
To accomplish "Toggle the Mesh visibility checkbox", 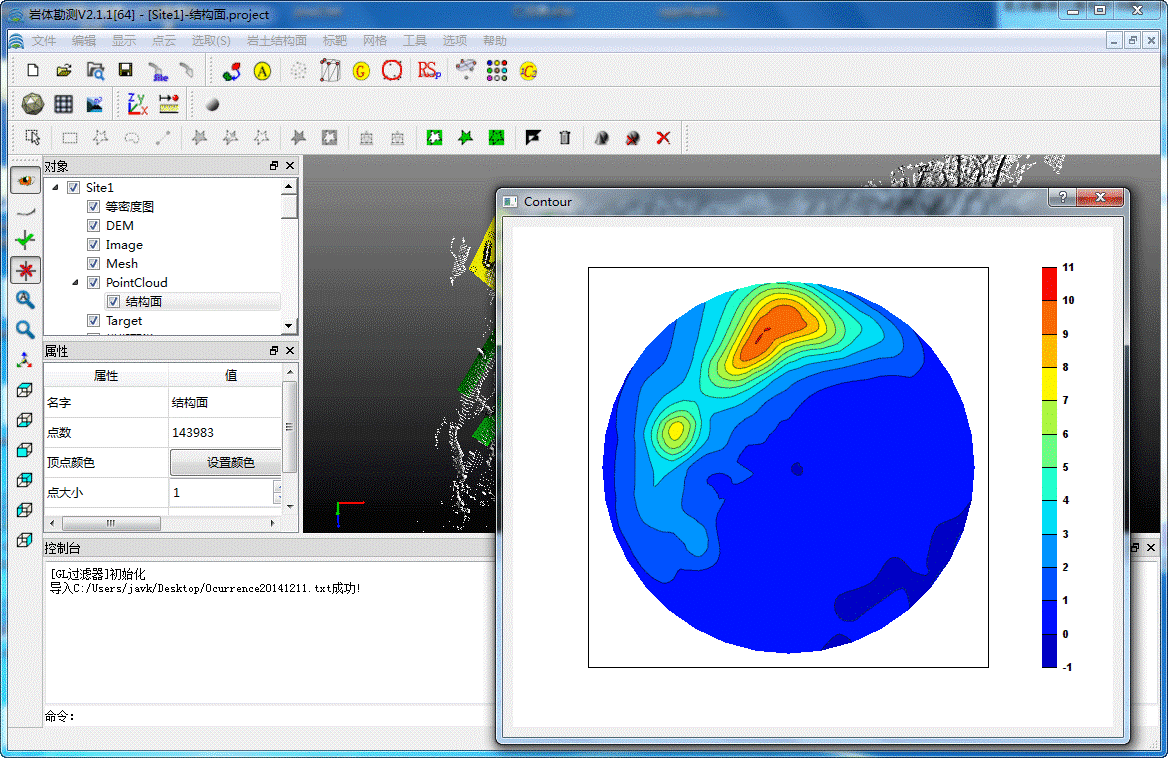I will coord(94,264).
